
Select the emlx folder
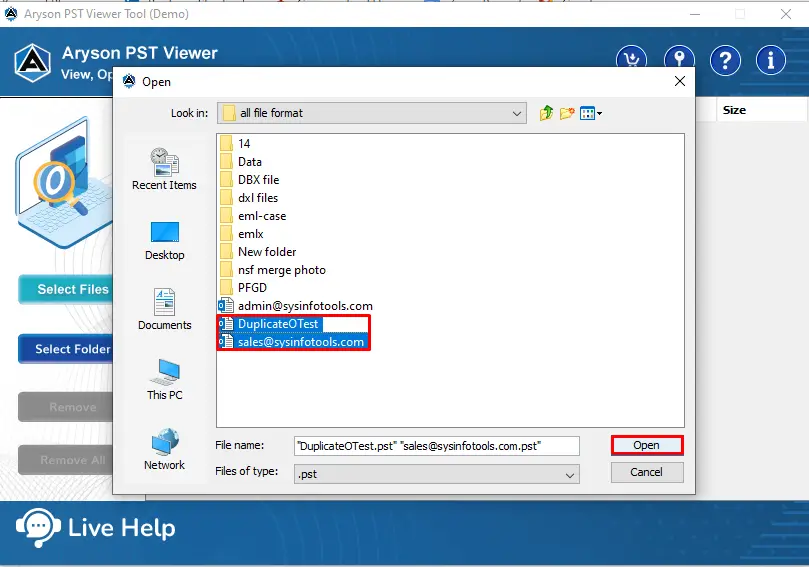[241, 234]
